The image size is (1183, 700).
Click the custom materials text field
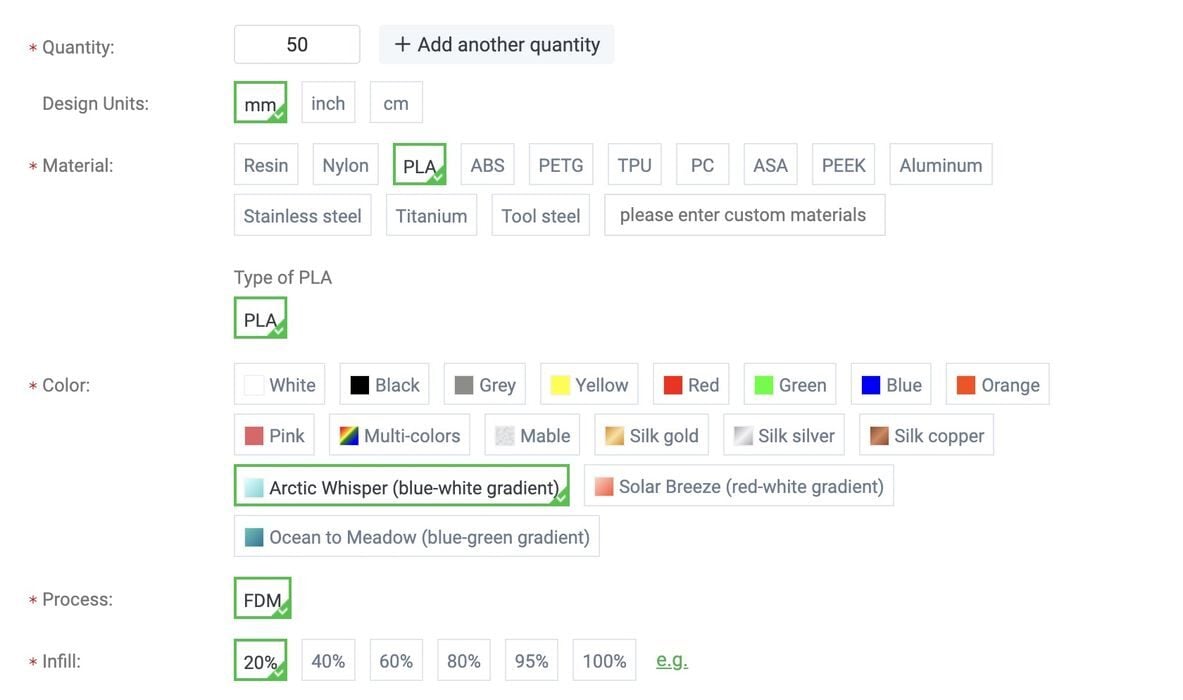(x=744, y=215)
